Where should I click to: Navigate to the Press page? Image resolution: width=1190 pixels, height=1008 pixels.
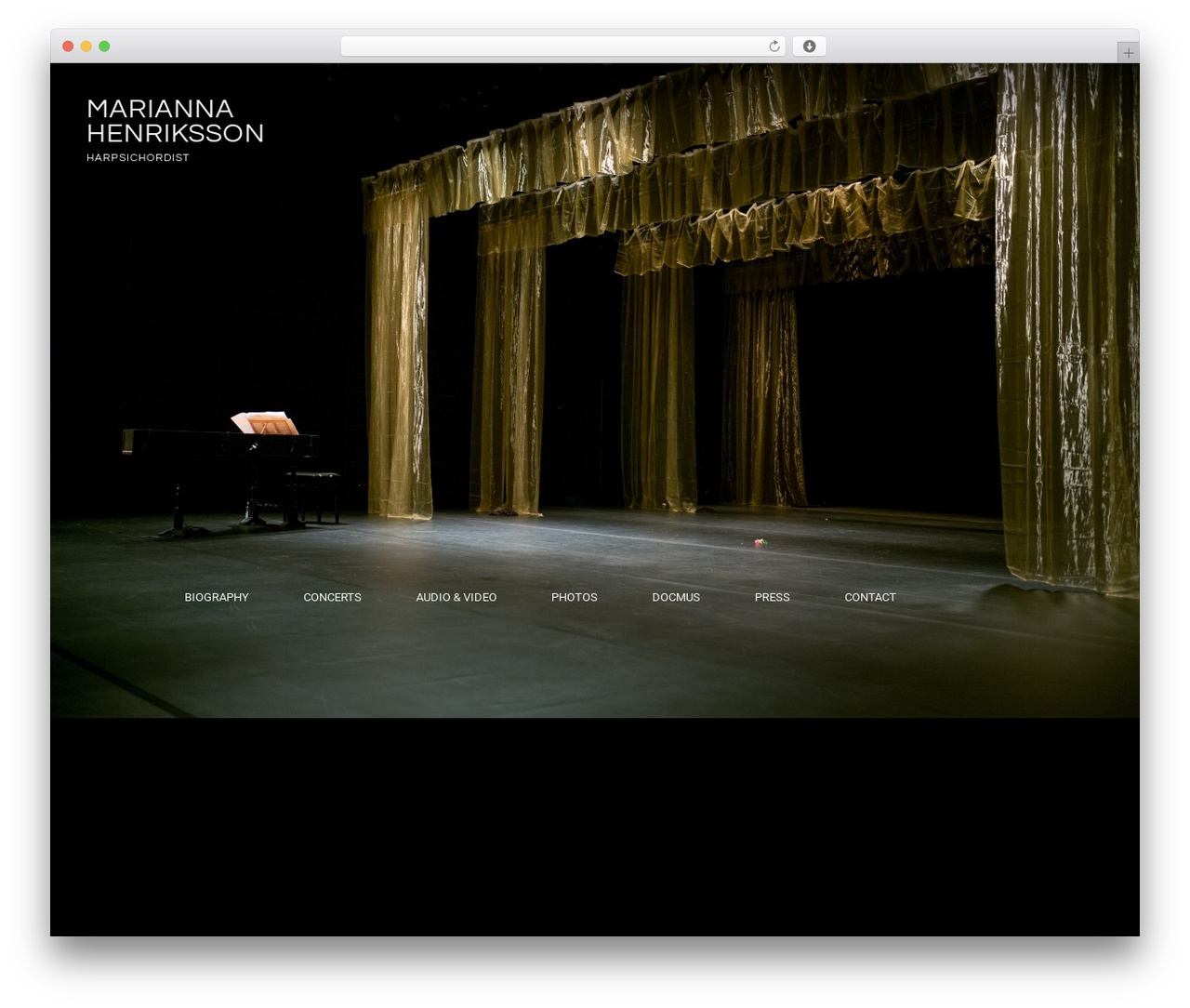(x=773, y=597)
